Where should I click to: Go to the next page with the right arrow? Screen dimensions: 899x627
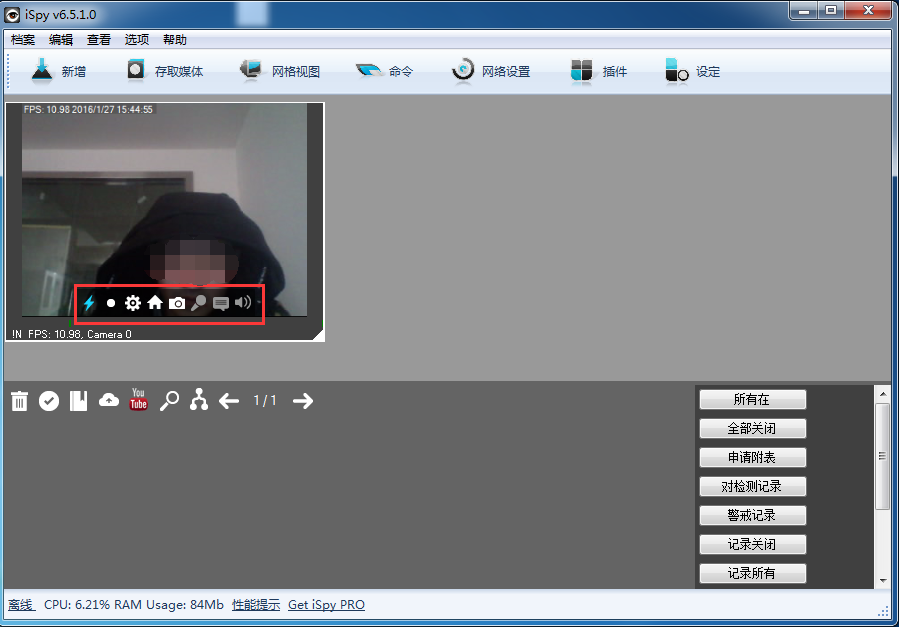point(303,401)
